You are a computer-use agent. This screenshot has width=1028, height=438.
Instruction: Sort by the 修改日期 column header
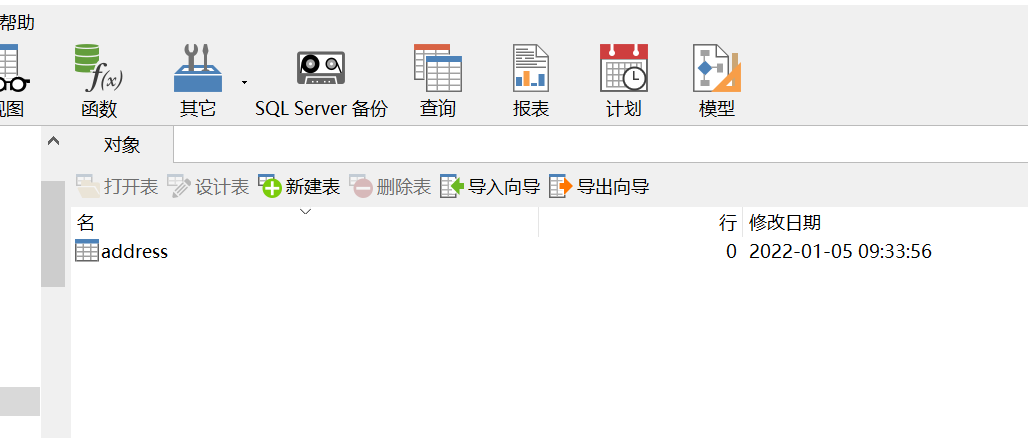click(x=885, y=223)
